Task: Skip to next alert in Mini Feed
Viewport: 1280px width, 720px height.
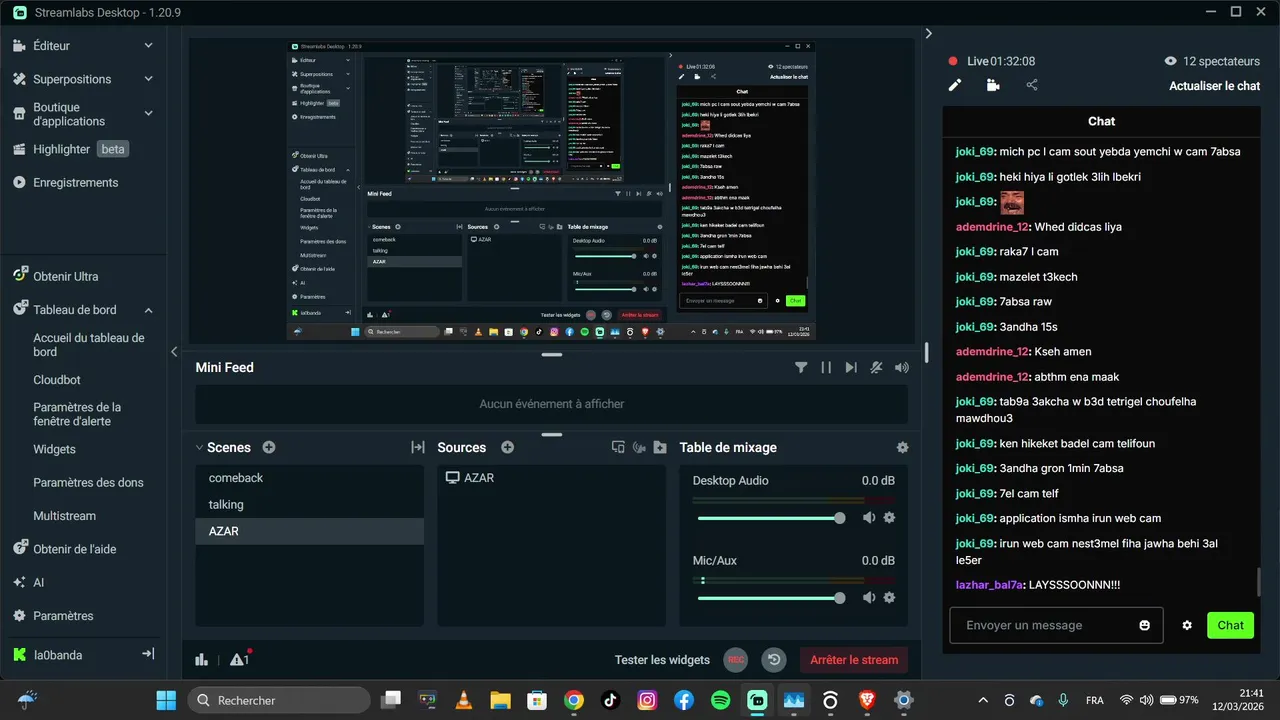Action: coord(851,368)
